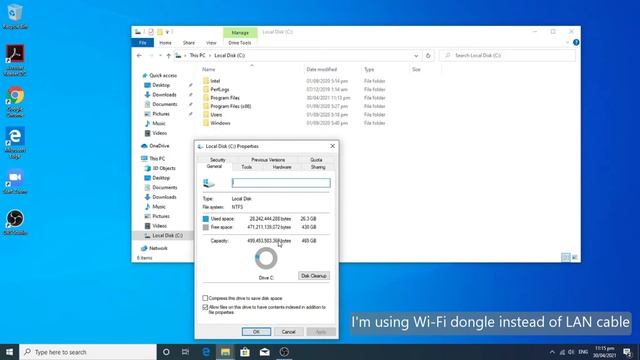Screen dimensions: 640x360
Task: Expand the ribbon chevron
Action: tap(567, 42)
